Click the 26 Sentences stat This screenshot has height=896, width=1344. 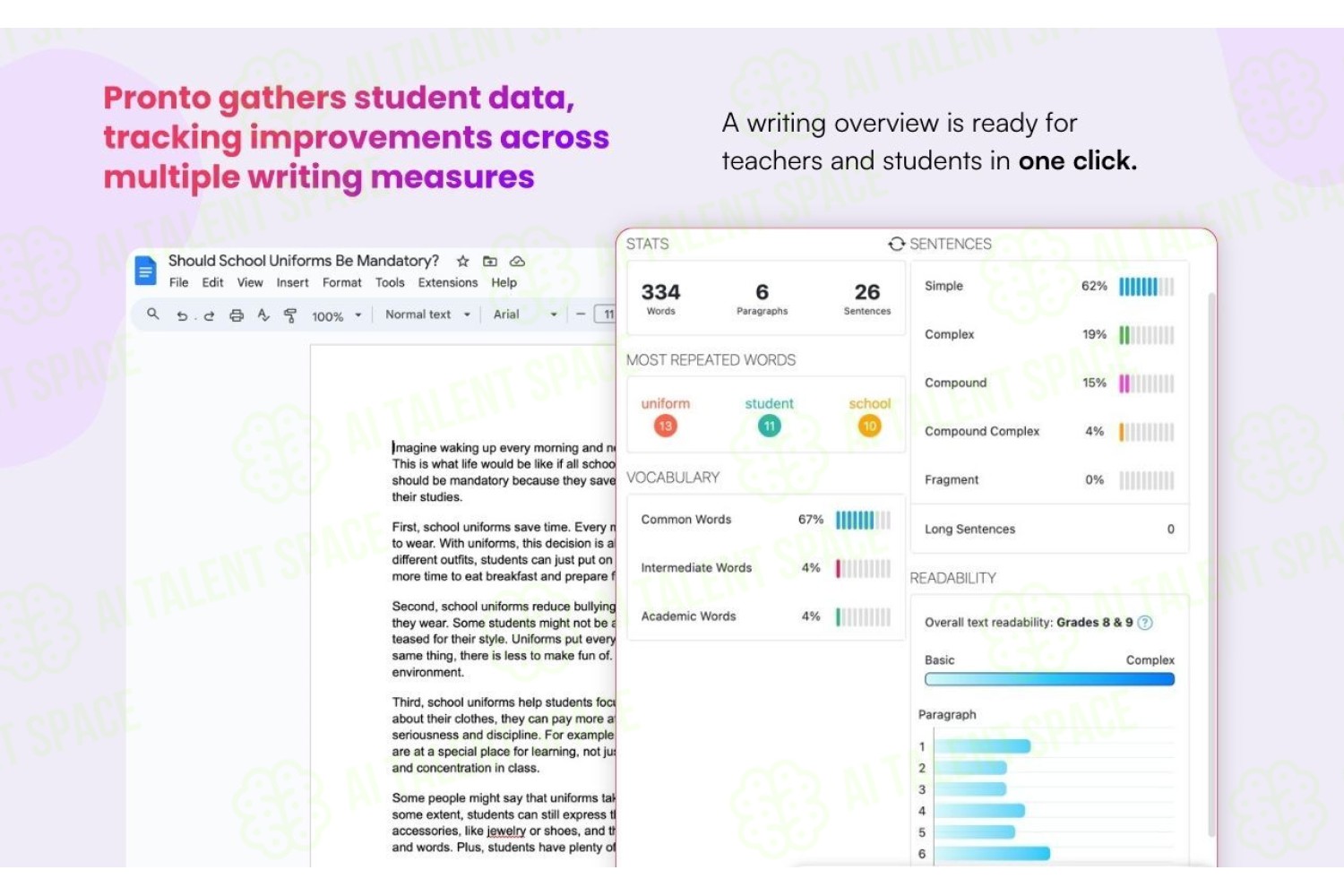tap(866, 298)
